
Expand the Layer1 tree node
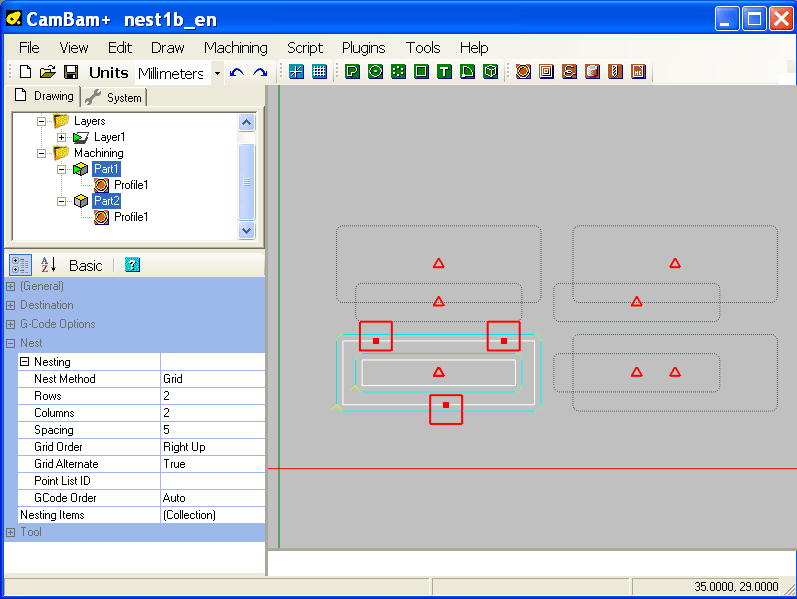(62, 137)
